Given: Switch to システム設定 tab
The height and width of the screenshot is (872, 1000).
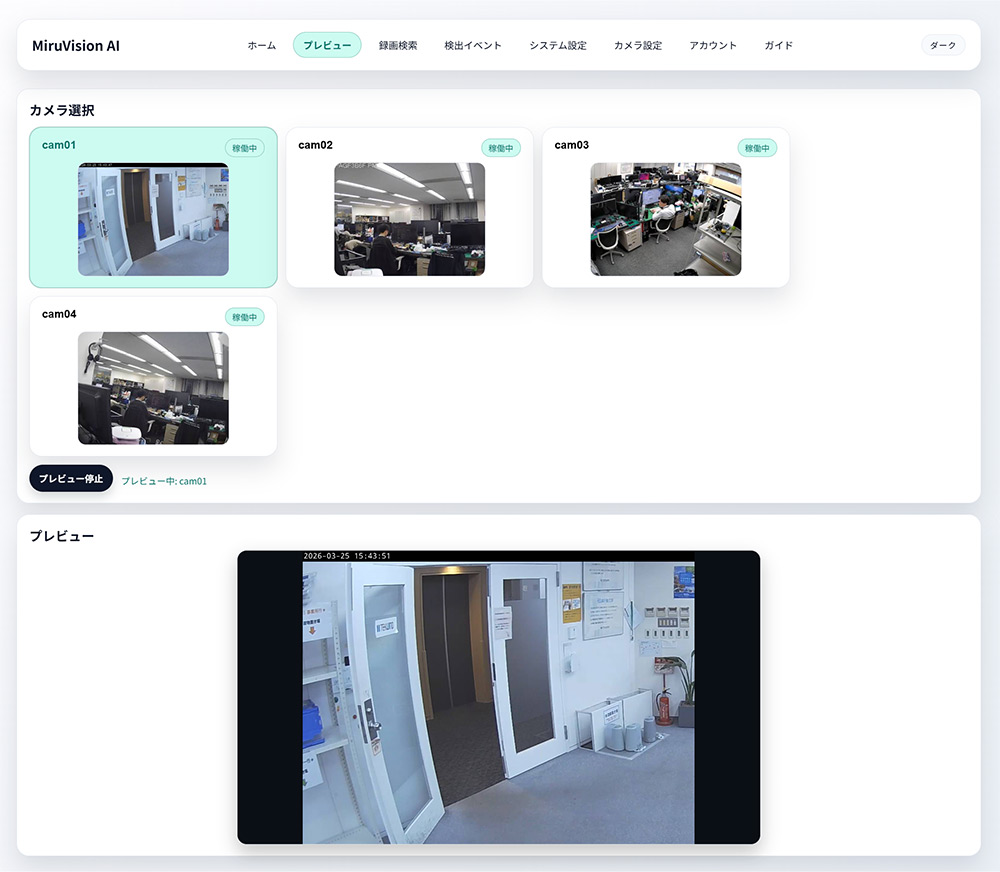Looking at the screenshot, I should (558, 45).
